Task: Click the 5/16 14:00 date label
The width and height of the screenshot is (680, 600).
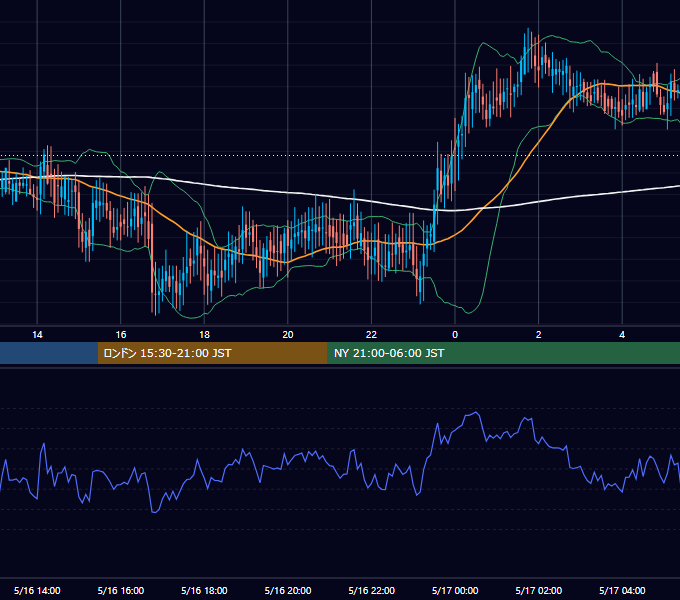Action: 37,590
